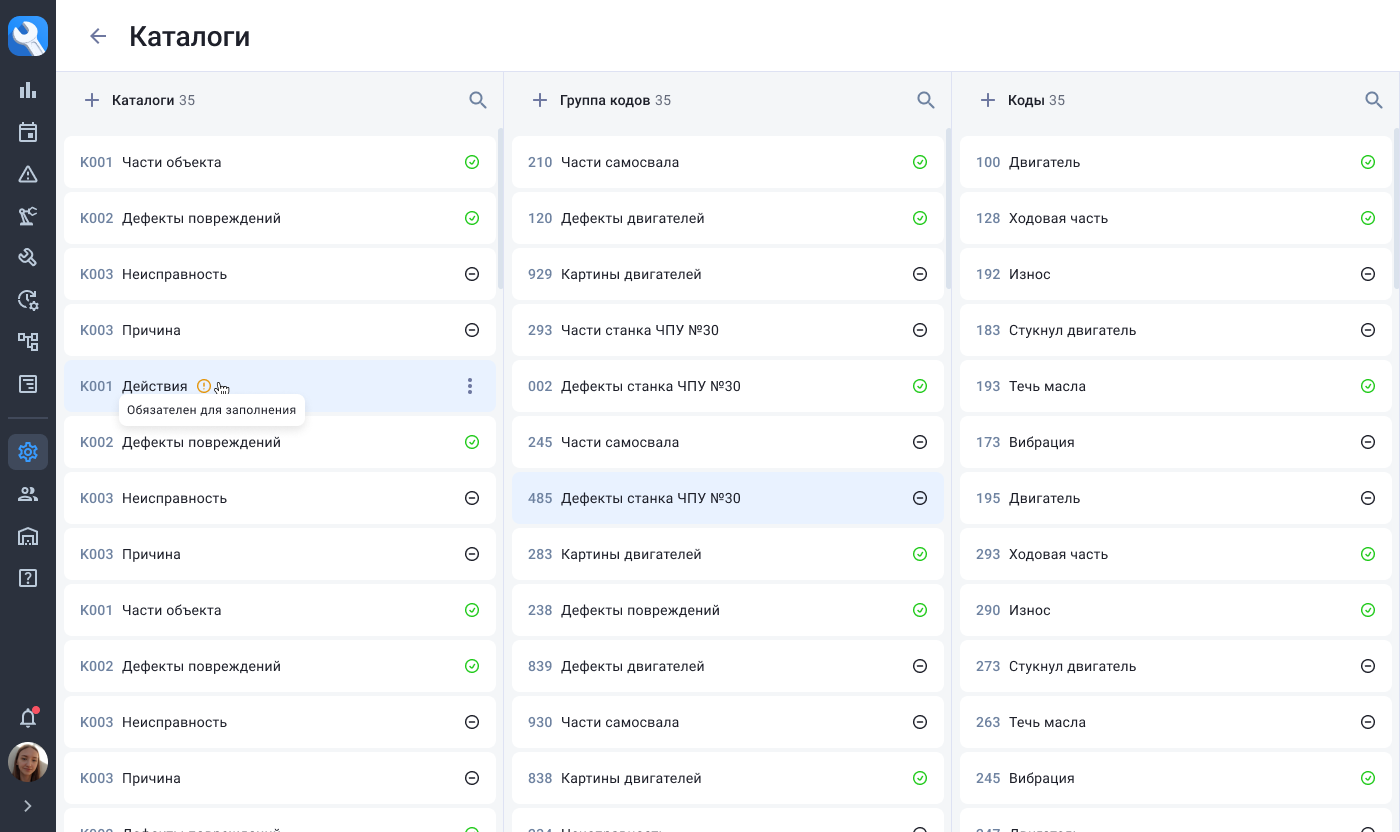
Task: Open the warehouse section in the sidebar
Action: (27, 536)
